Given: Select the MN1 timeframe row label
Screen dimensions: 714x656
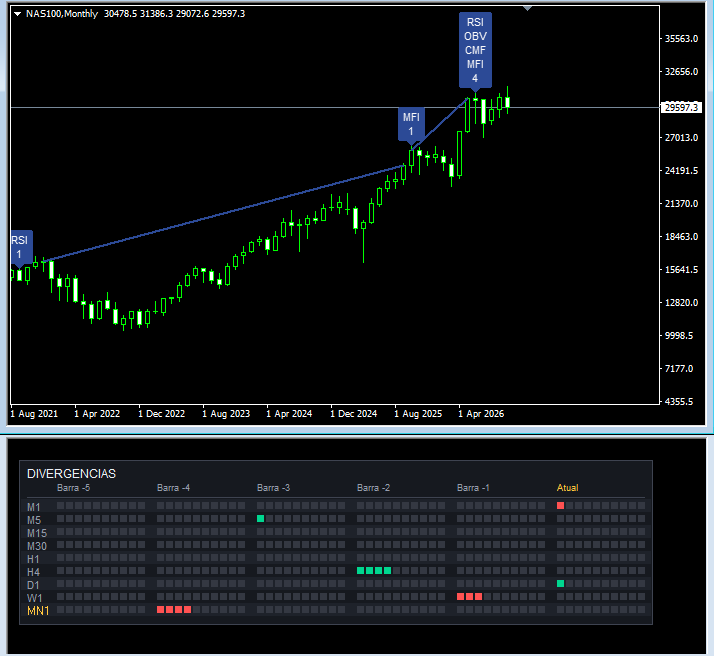Looking at the screenshot, I should (38, 611).
